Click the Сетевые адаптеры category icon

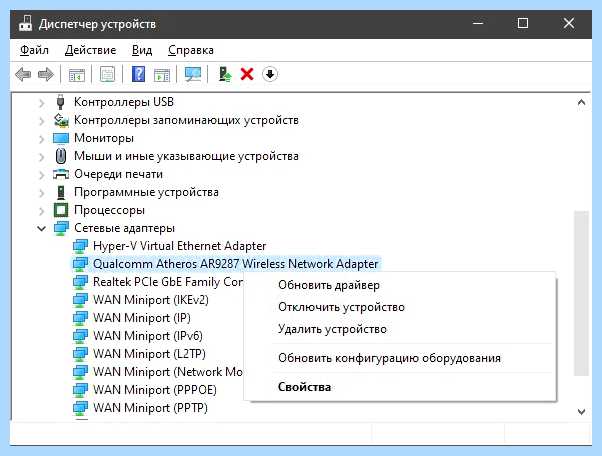(x=61, y=228)
